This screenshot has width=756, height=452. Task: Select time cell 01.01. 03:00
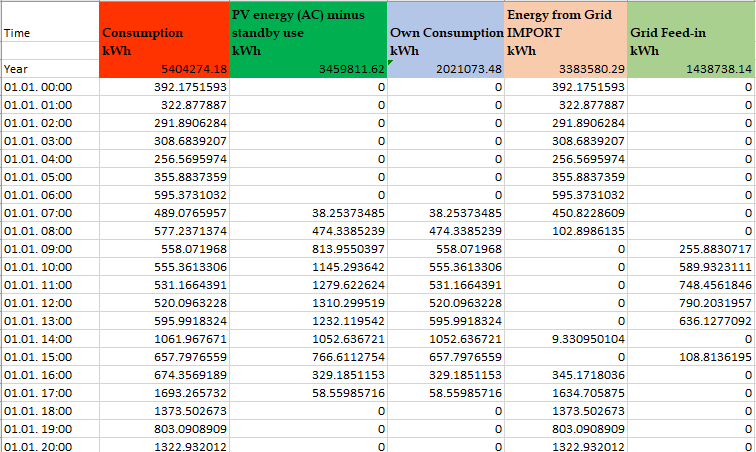(x=50, y=141)
